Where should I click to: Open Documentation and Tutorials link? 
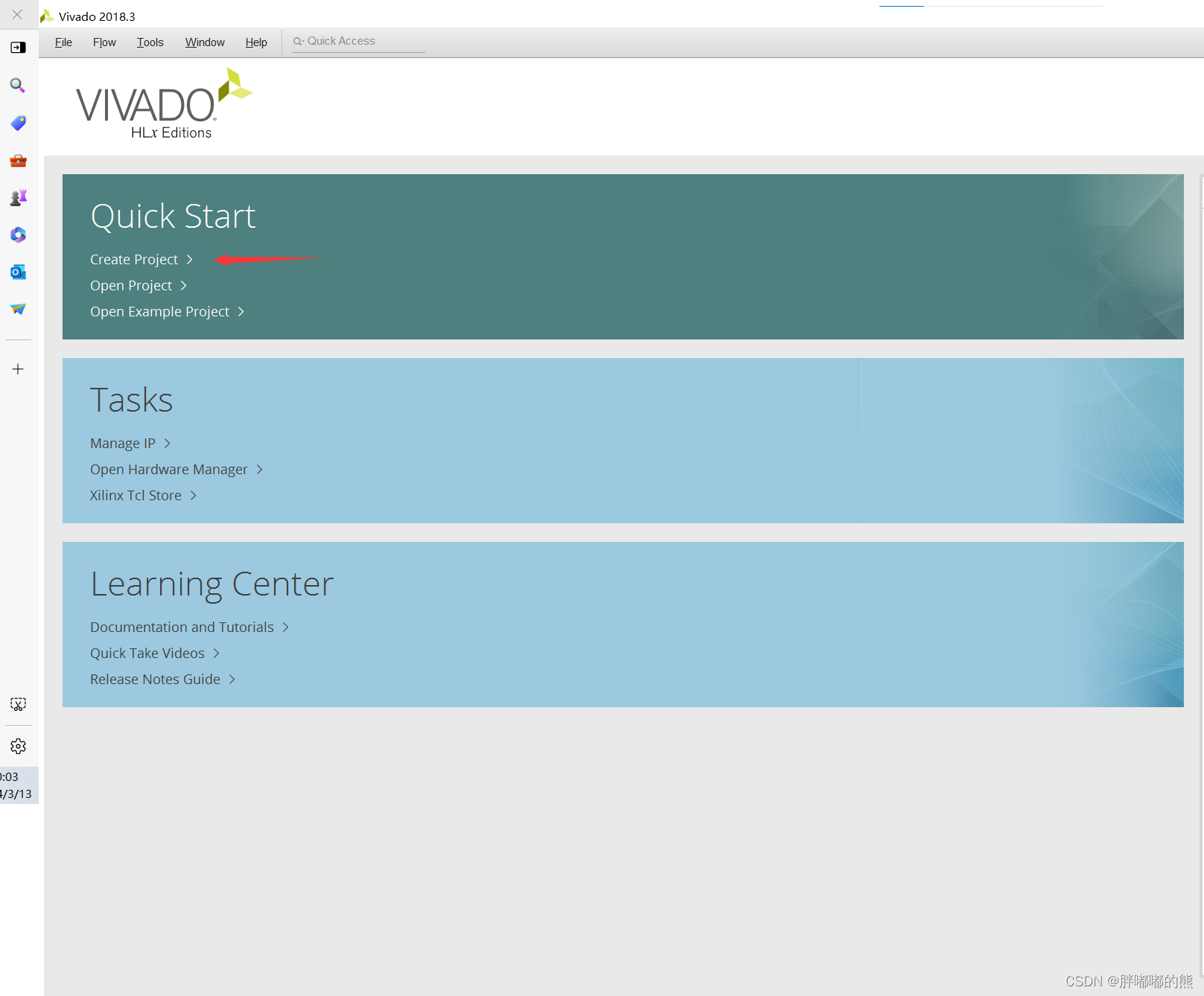pos(182,628)
